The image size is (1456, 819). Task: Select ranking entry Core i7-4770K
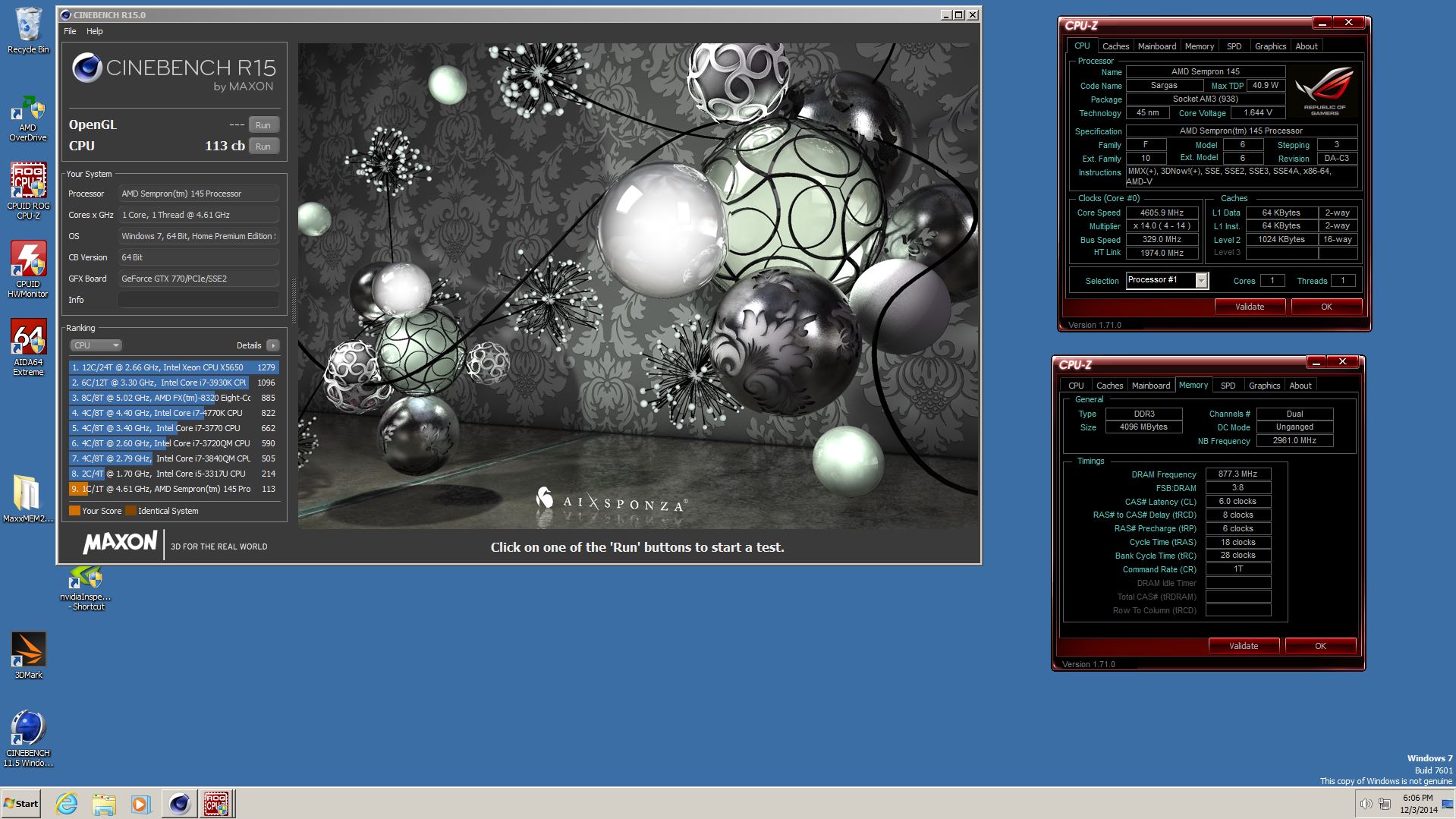[174, 413]
